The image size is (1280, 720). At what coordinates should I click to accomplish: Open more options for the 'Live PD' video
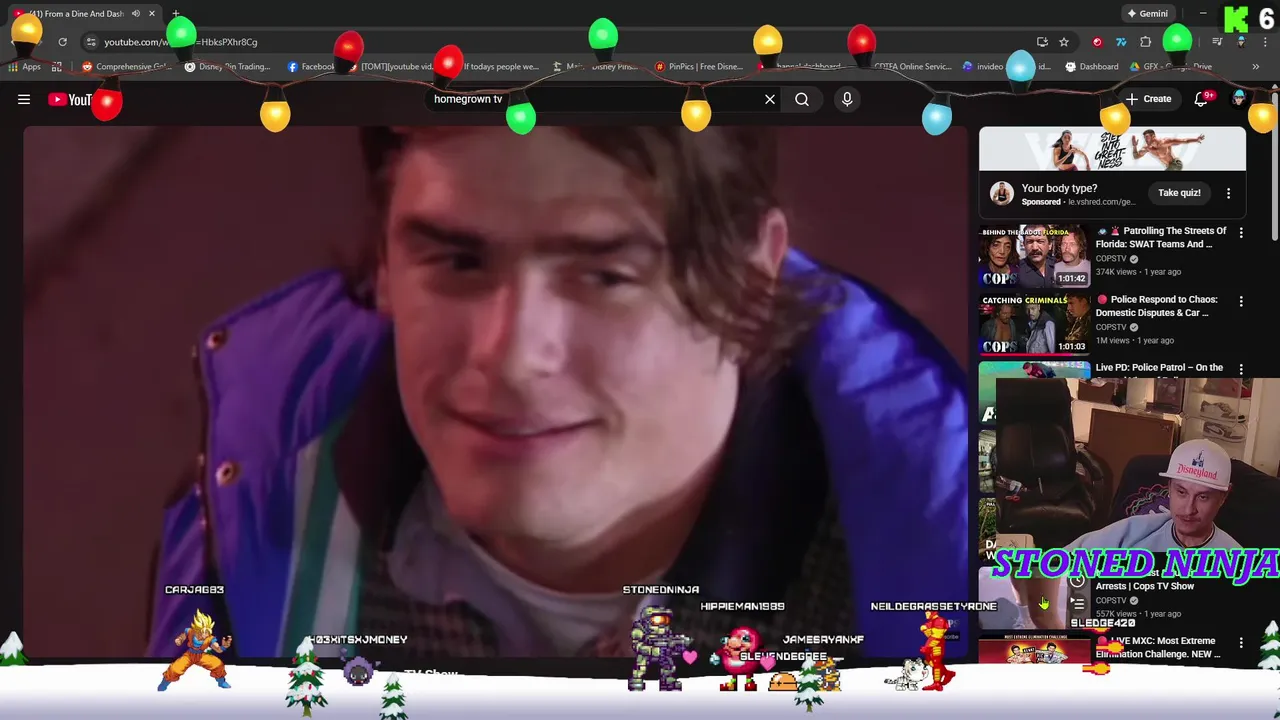pyautogui.click(x=1241, y=369)
